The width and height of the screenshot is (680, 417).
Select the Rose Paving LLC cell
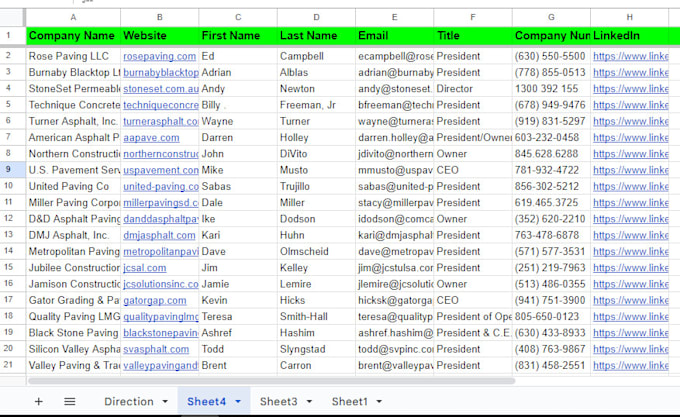(x=73, y=56)
